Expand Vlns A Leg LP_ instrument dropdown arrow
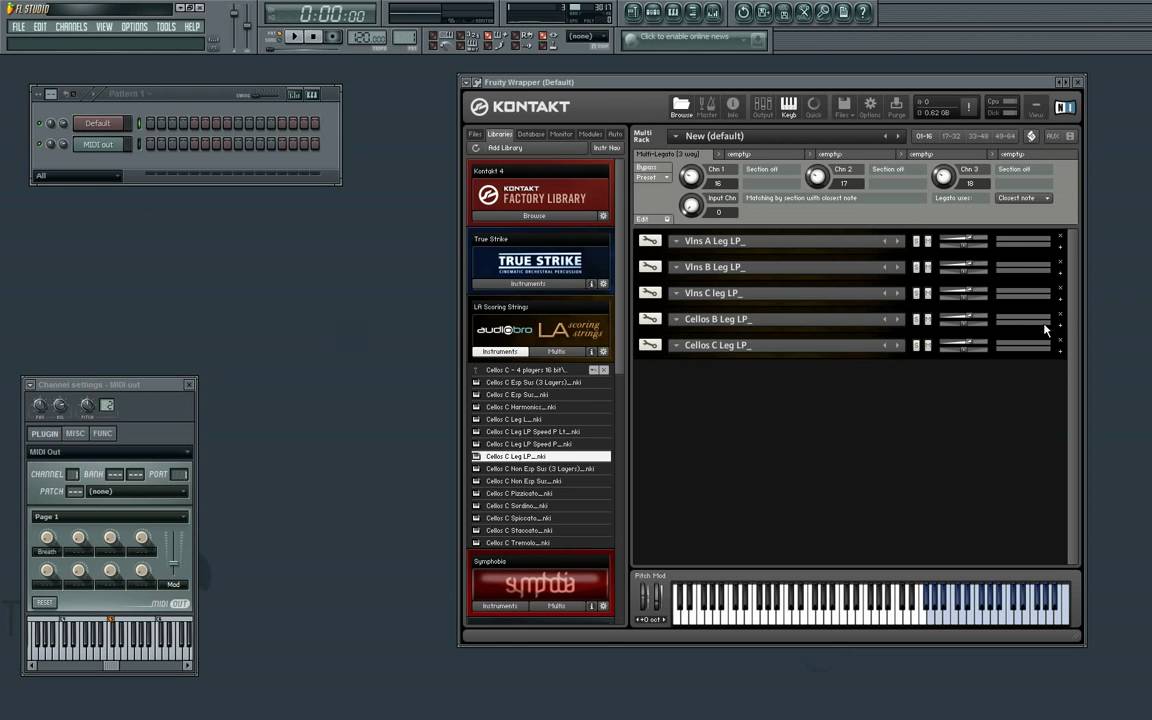 coord(676,241)
